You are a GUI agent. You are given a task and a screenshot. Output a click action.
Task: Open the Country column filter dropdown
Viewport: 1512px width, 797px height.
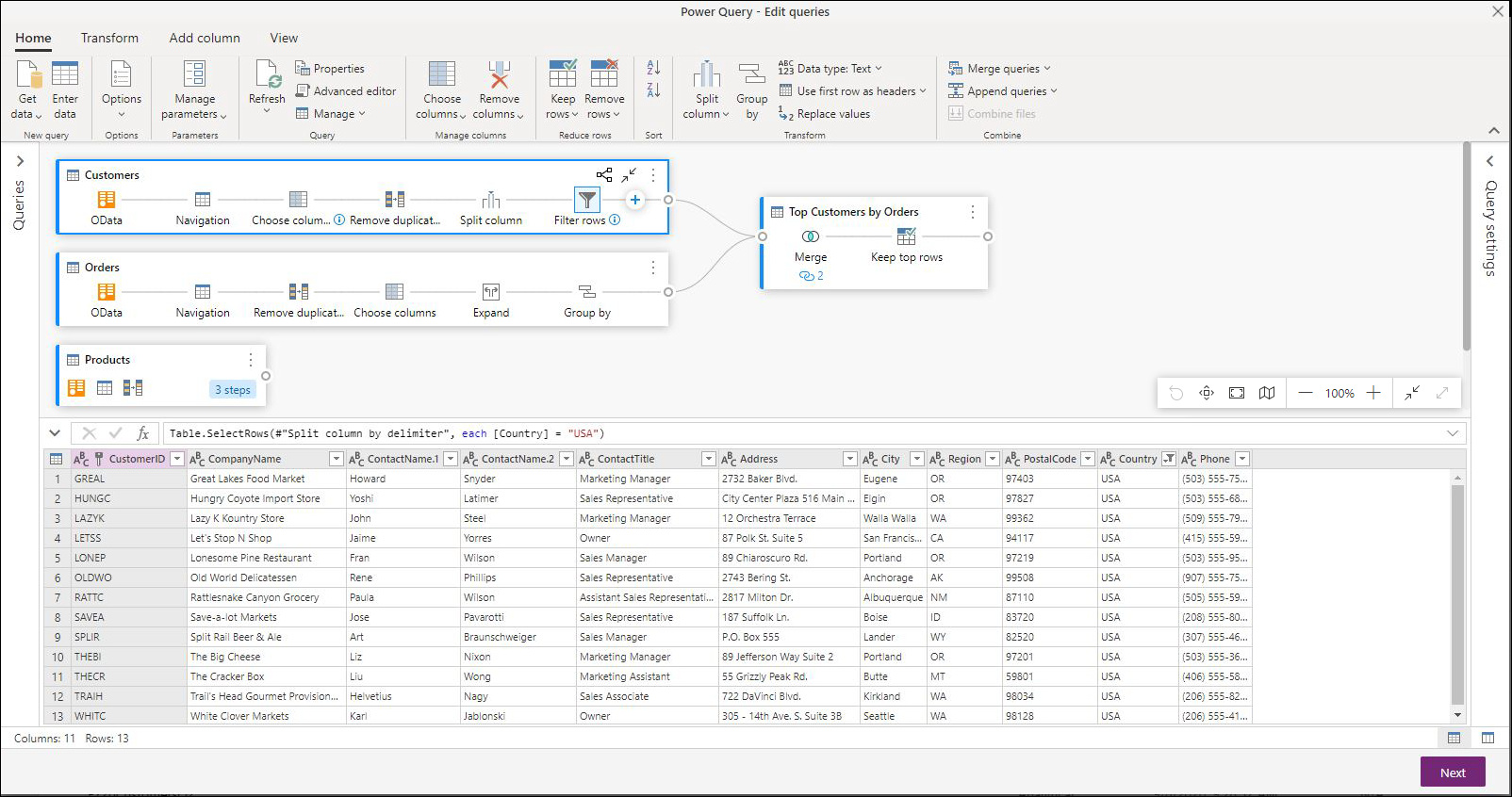pyautogui.click(x=1169, y=459)
